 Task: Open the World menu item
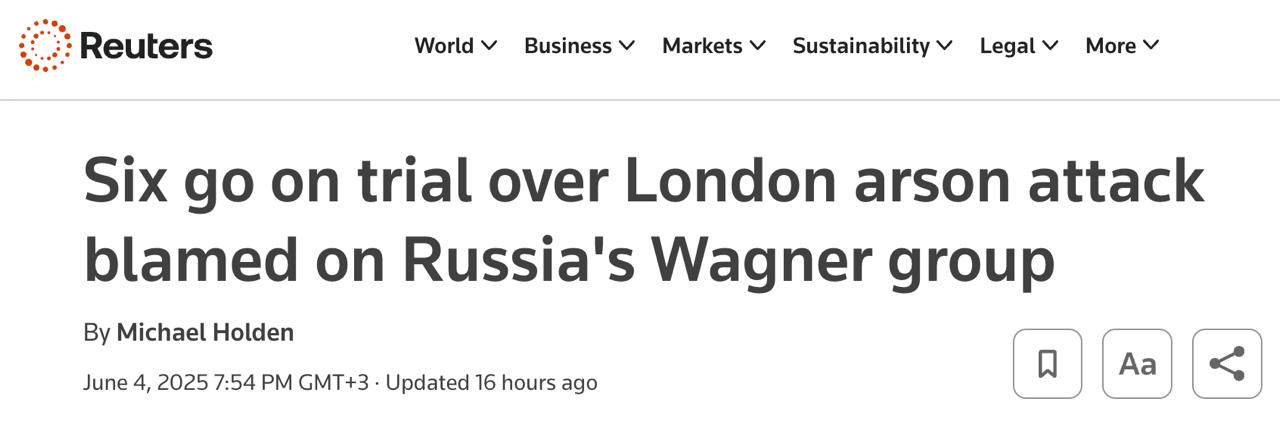coord(444,46)
